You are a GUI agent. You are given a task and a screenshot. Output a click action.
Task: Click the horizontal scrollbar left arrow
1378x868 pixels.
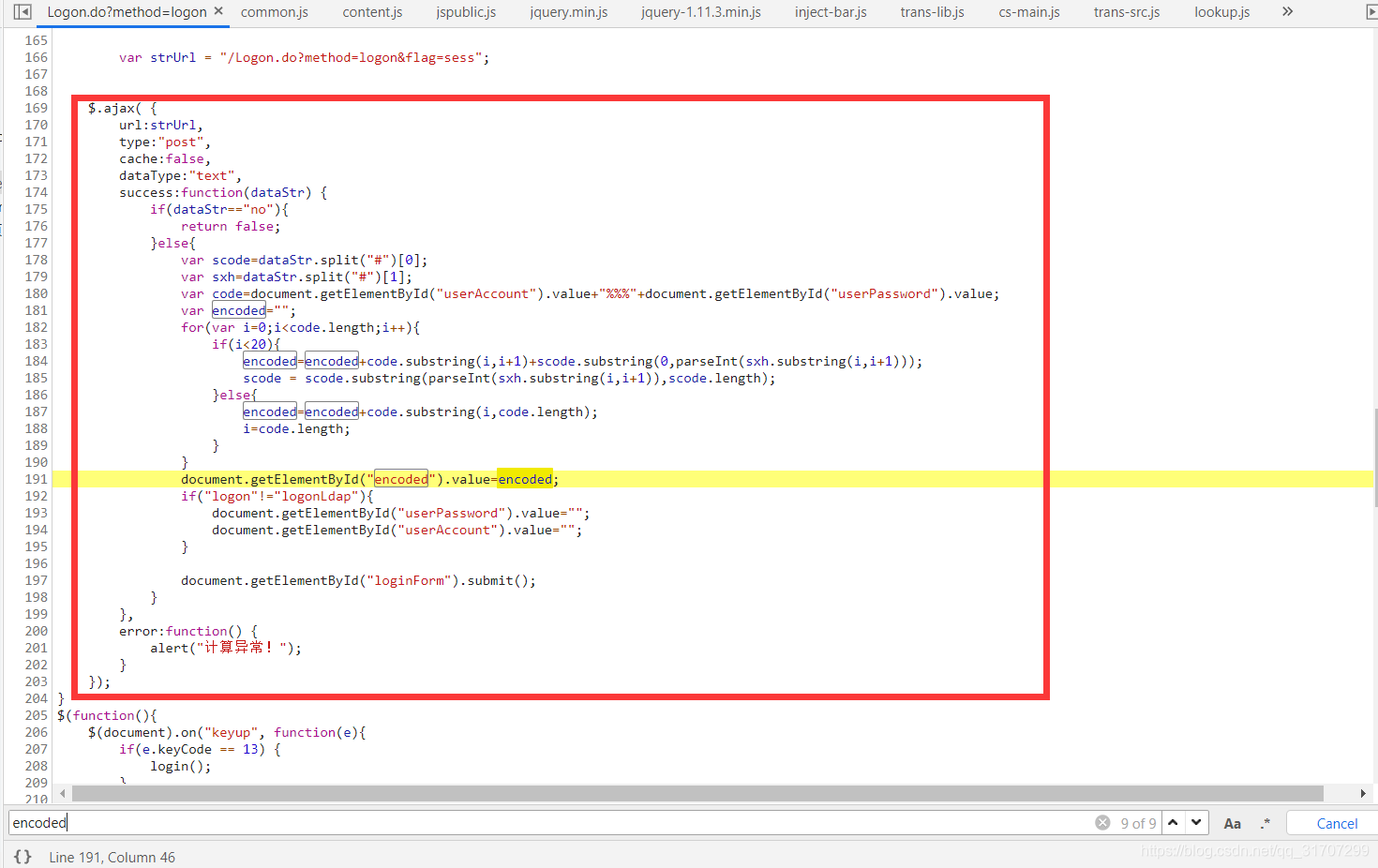pyautogui.click(x=63, y=794)
